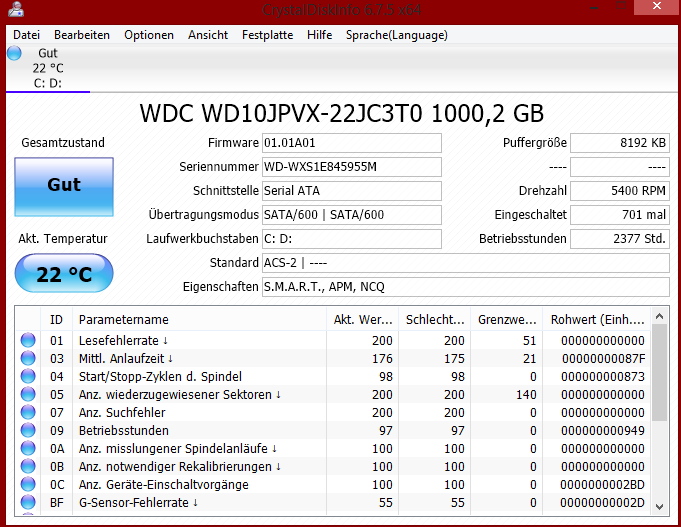This screenshot has width=681, height=527.
Task: Click raw value 0000000087F
Action: coord(604,358)
